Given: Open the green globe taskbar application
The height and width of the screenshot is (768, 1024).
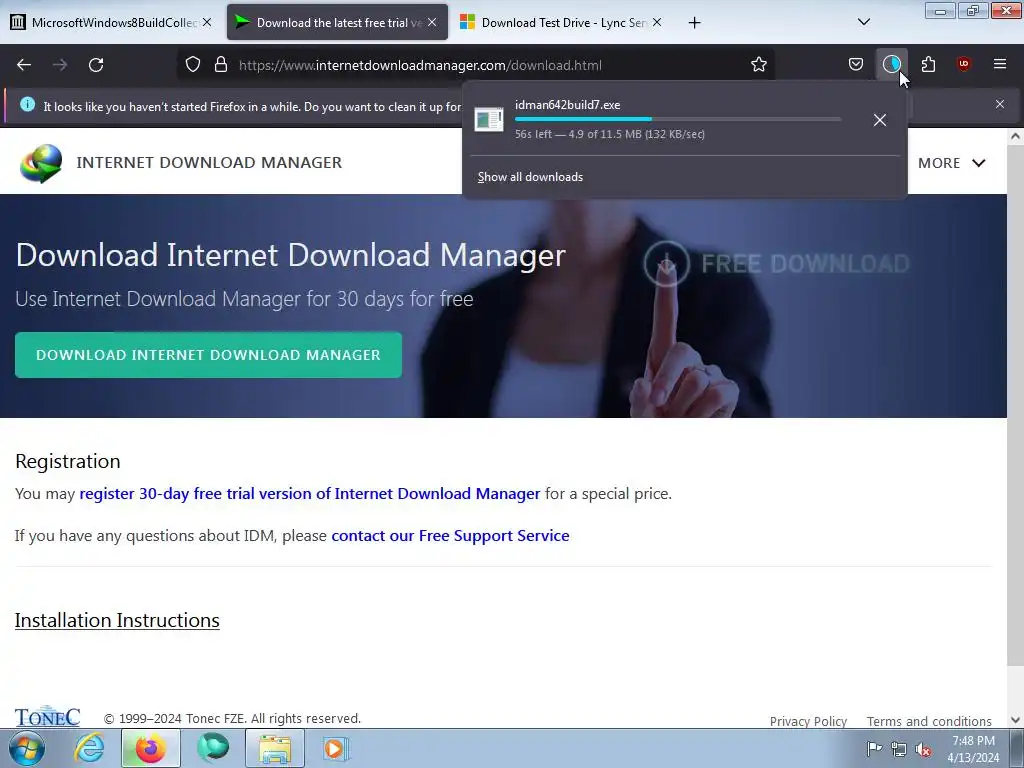Looking at the screenshot, I should click(x=213, y=748).
